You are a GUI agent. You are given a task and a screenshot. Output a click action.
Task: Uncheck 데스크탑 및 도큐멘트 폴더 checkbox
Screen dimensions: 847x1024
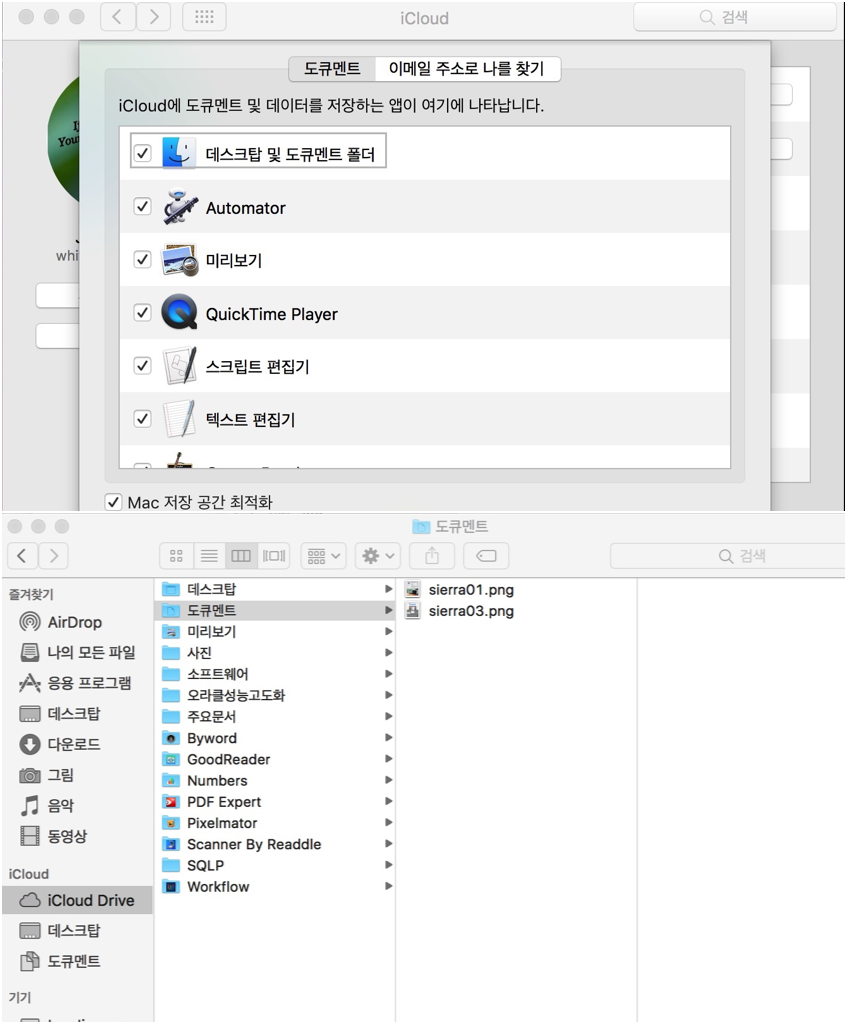point(142,153)
